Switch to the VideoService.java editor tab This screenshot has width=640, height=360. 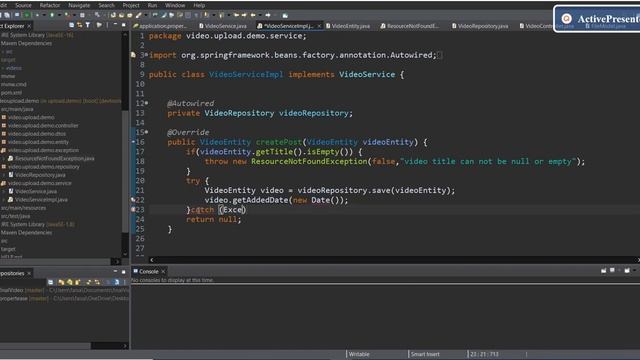click(x=223, y=26)
